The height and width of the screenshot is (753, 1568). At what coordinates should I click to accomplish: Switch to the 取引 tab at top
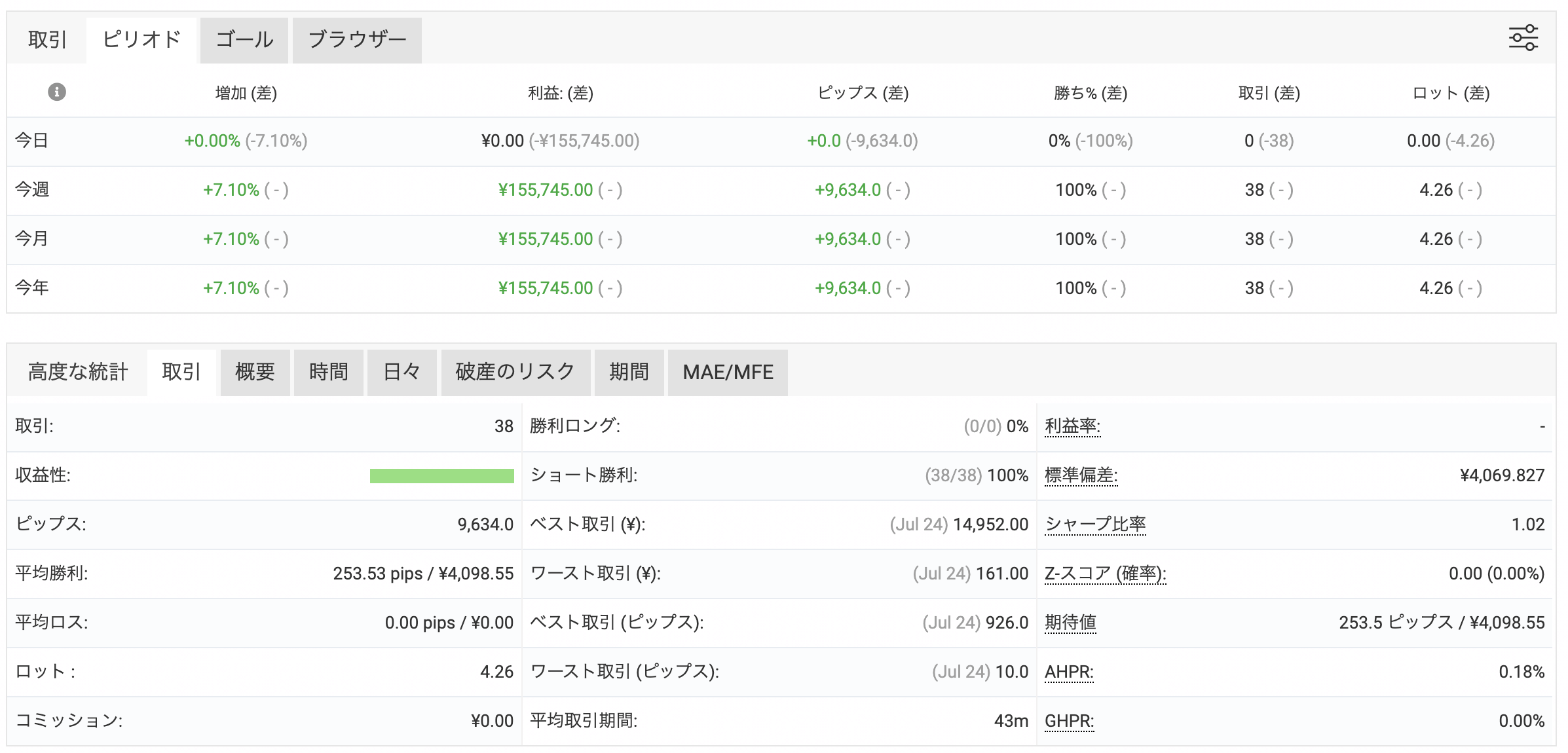pos(47,40)
